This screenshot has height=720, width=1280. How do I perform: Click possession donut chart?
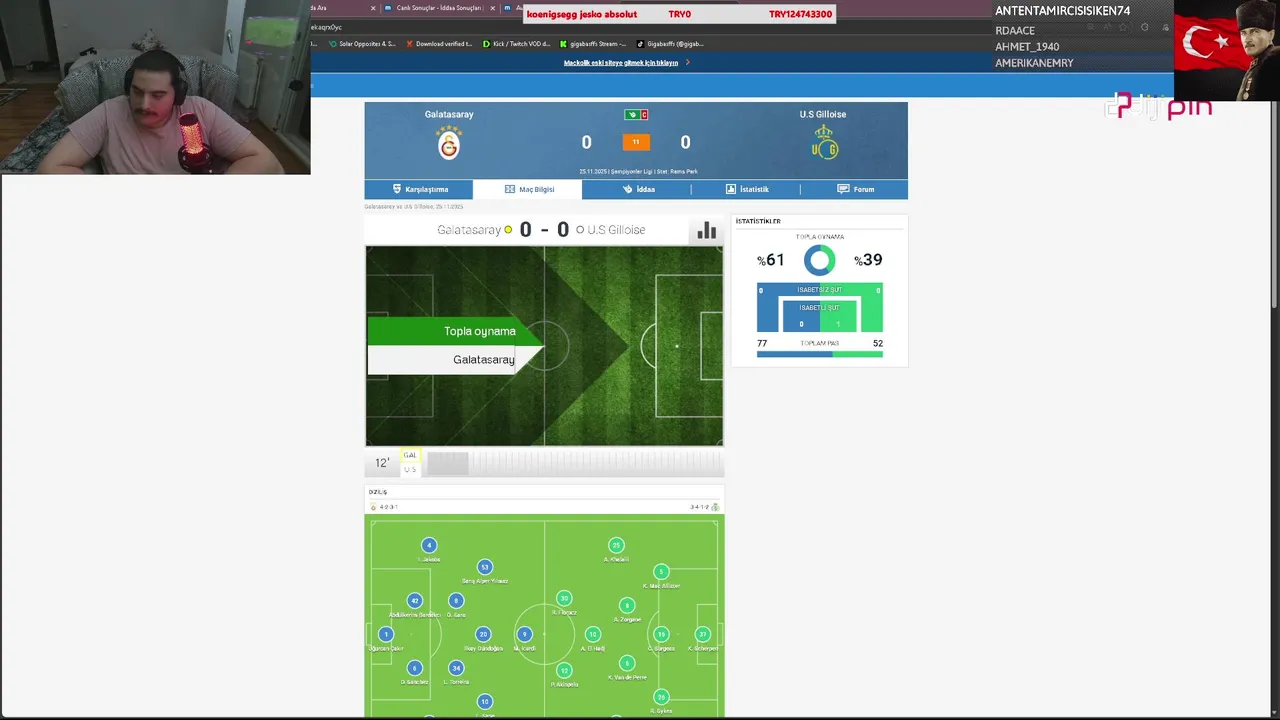[x=819, y=260]
